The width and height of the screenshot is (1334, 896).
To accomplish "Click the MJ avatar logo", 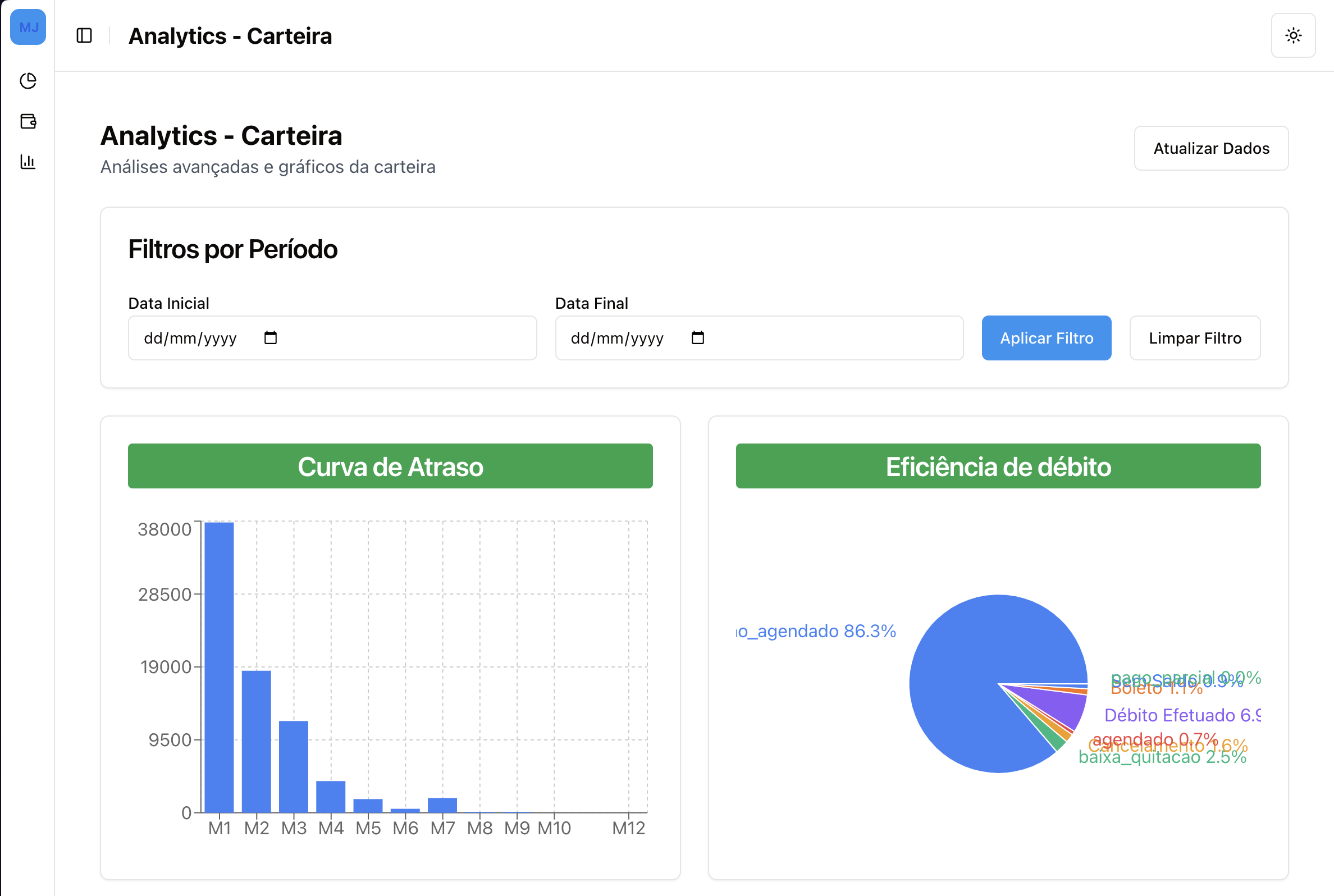I will coord(28,27).
